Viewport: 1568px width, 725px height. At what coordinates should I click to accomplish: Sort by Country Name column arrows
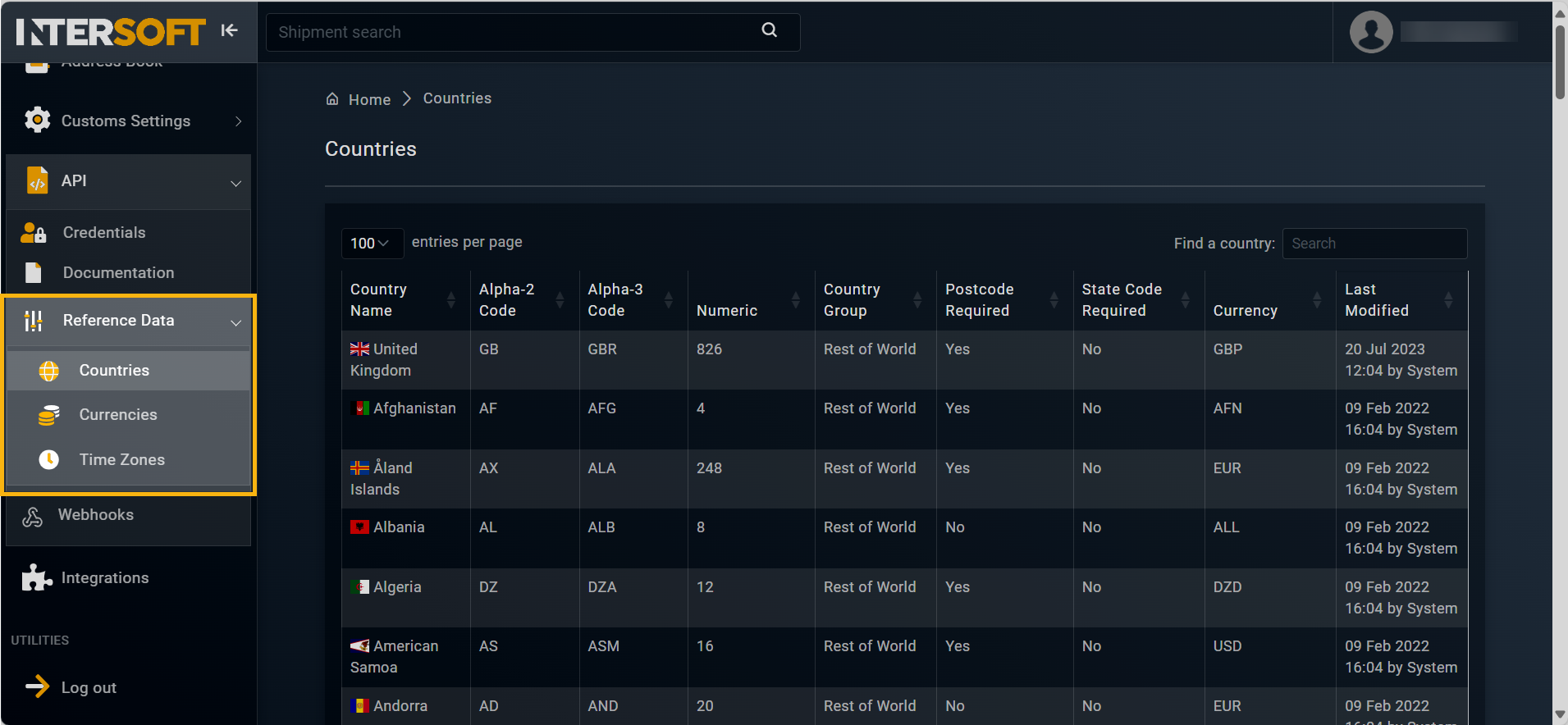(450, 300)
